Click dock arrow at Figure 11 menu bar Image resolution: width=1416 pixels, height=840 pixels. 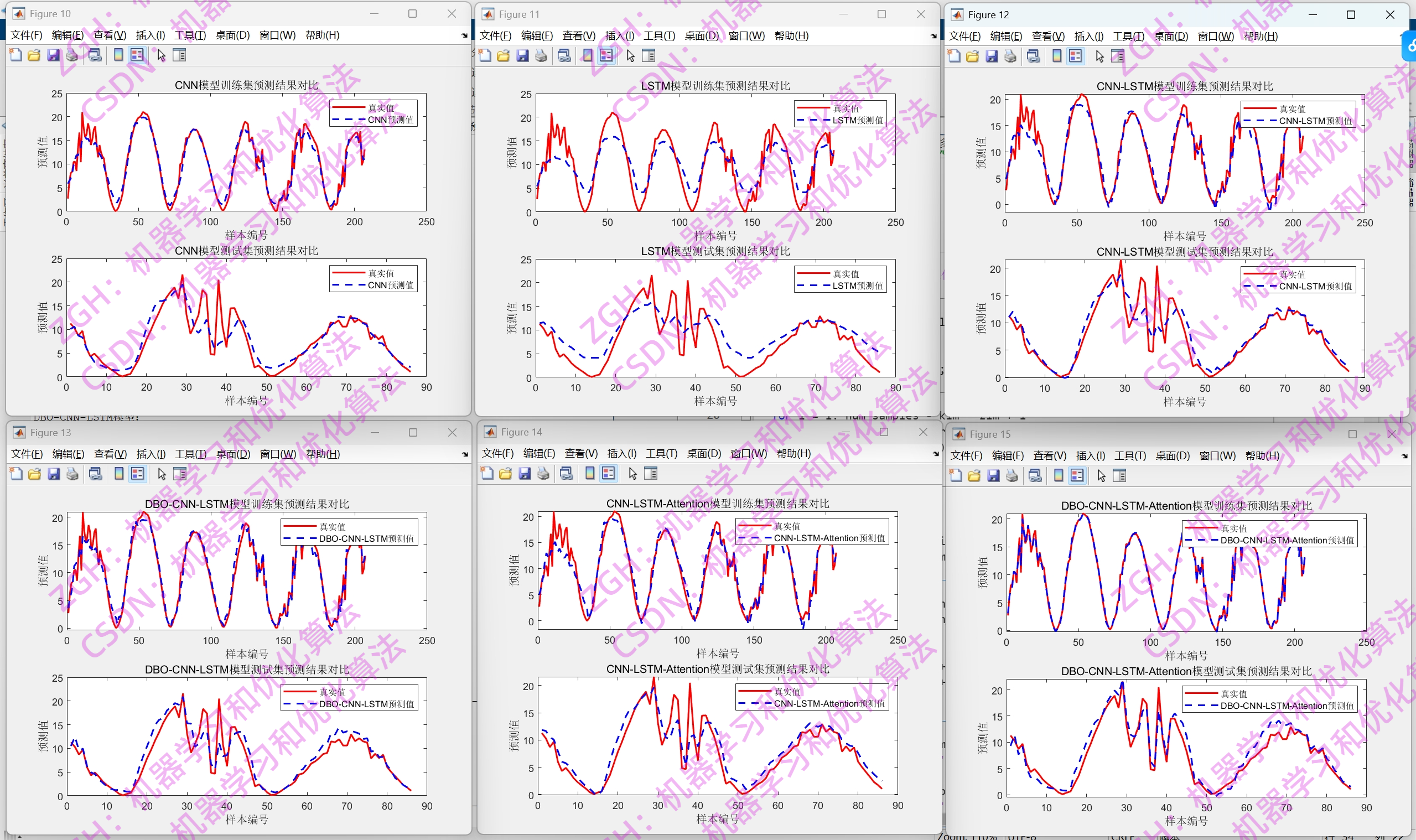tap(933, 36)
